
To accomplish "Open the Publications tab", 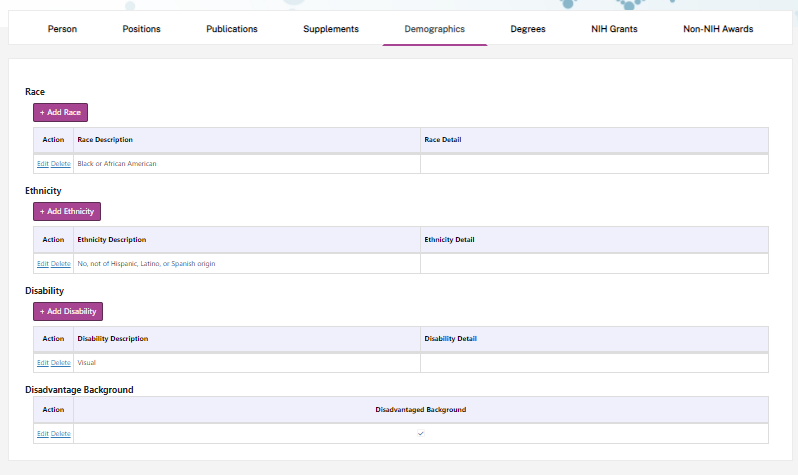I will [232, 29].
